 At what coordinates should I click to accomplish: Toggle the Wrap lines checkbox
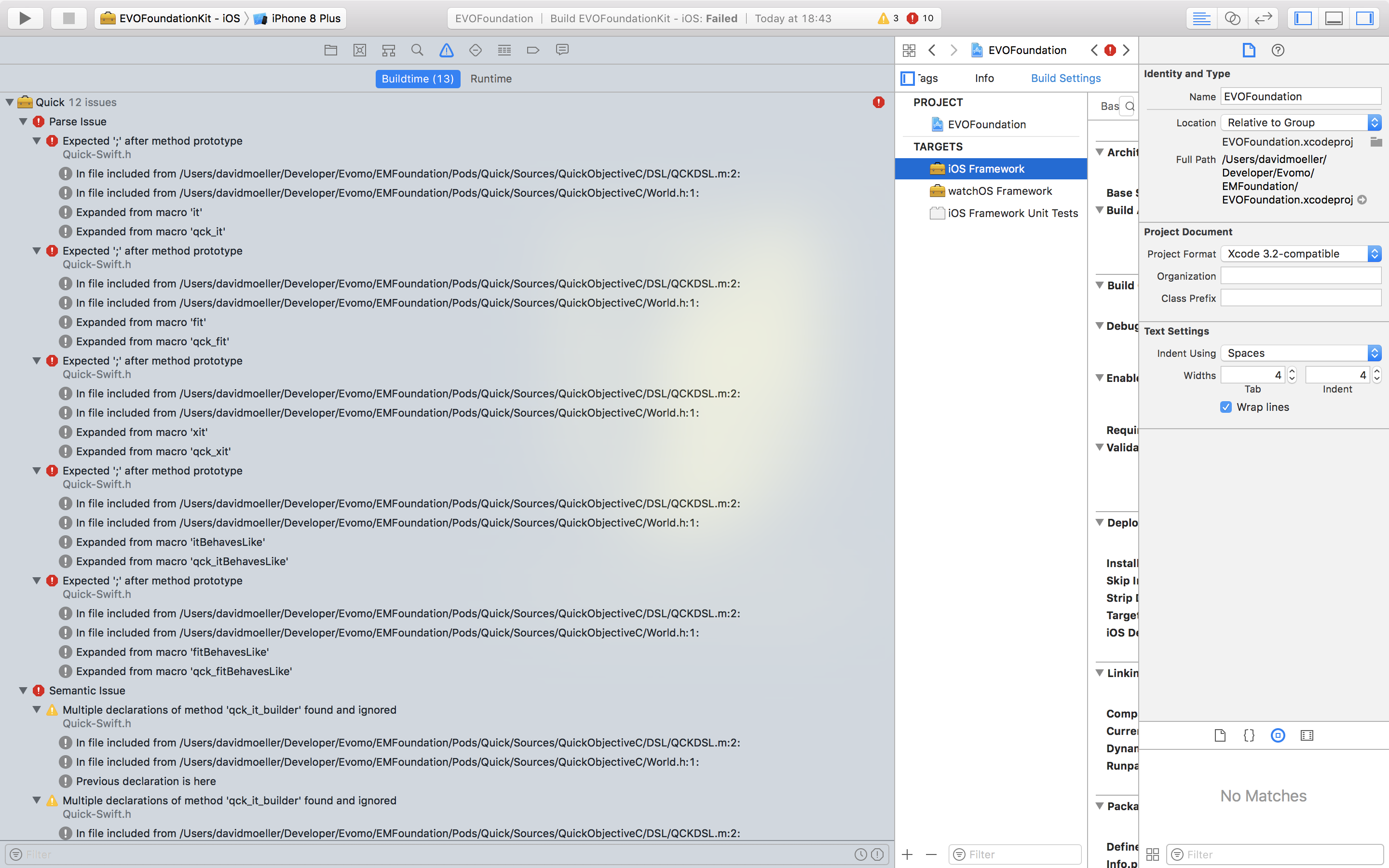tap(1226, 407)
